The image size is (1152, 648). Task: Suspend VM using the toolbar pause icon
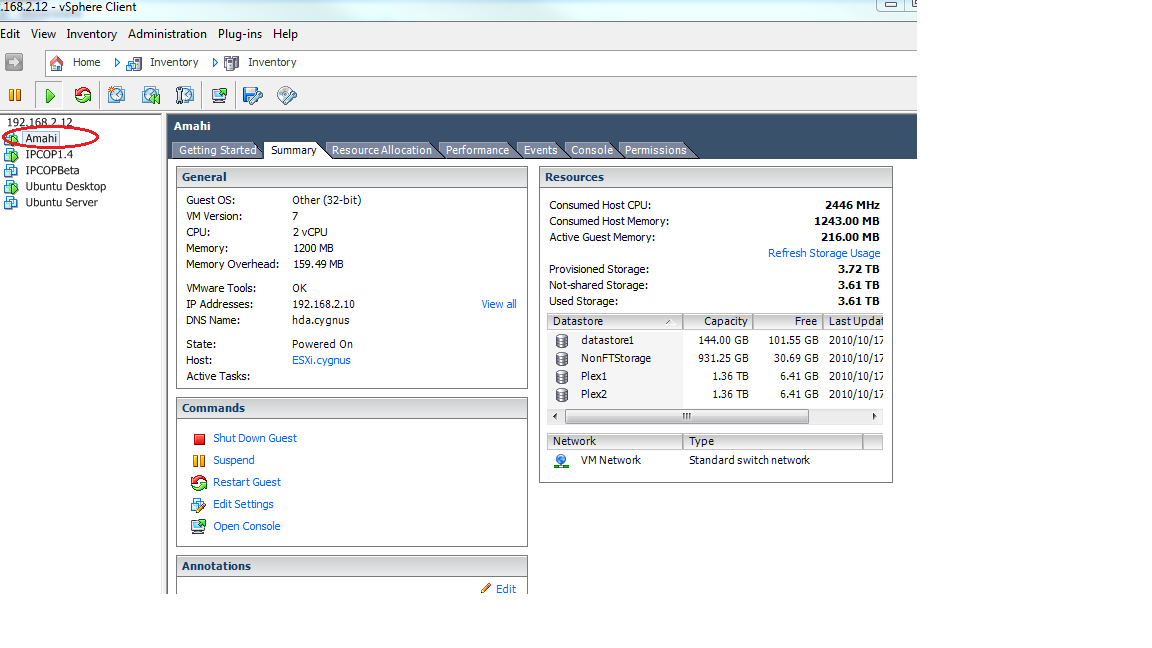(15, 95)
